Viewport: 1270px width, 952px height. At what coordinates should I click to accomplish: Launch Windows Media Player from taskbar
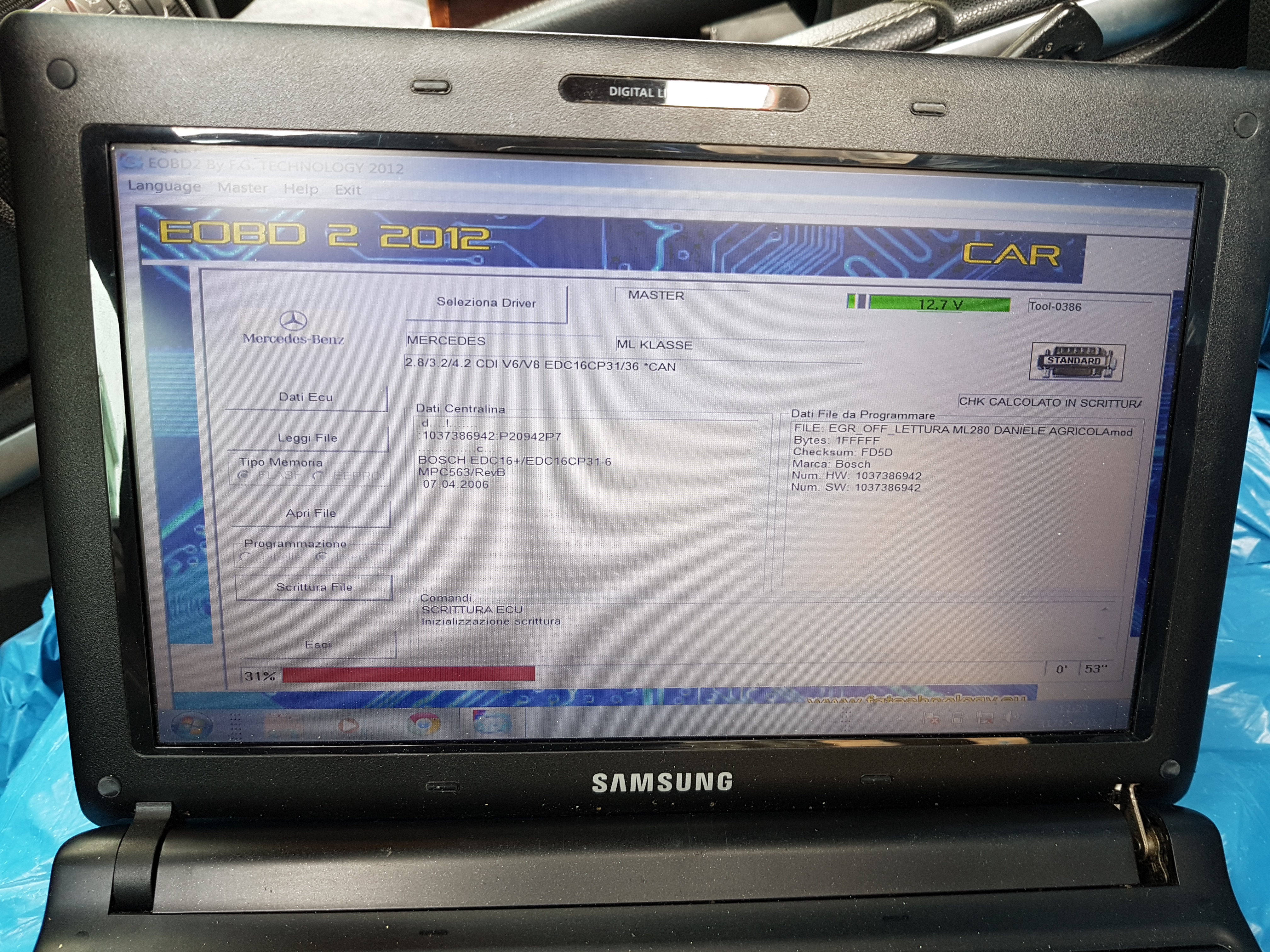pyautogui.click(x=348, y=725)
